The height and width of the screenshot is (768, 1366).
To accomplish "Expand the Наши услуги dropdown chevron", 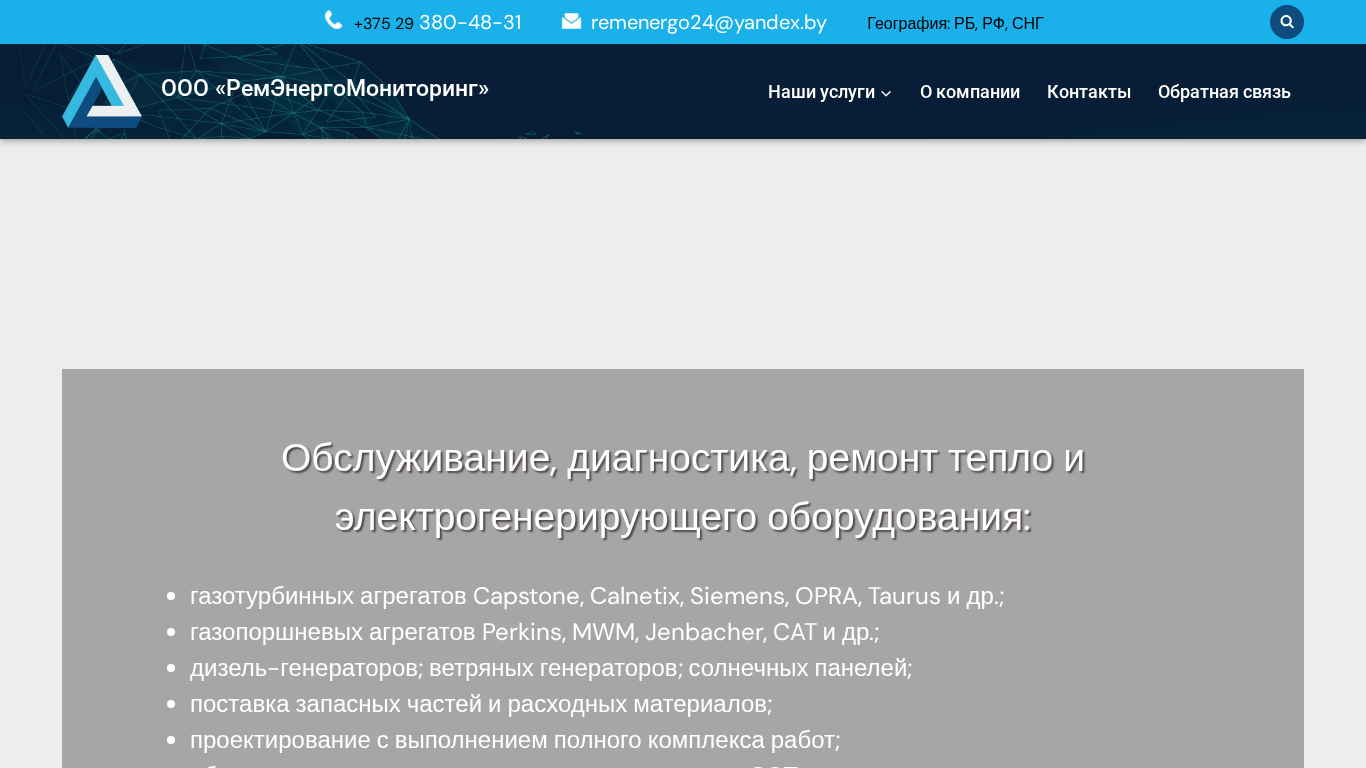I will click(x=886, y=93).
